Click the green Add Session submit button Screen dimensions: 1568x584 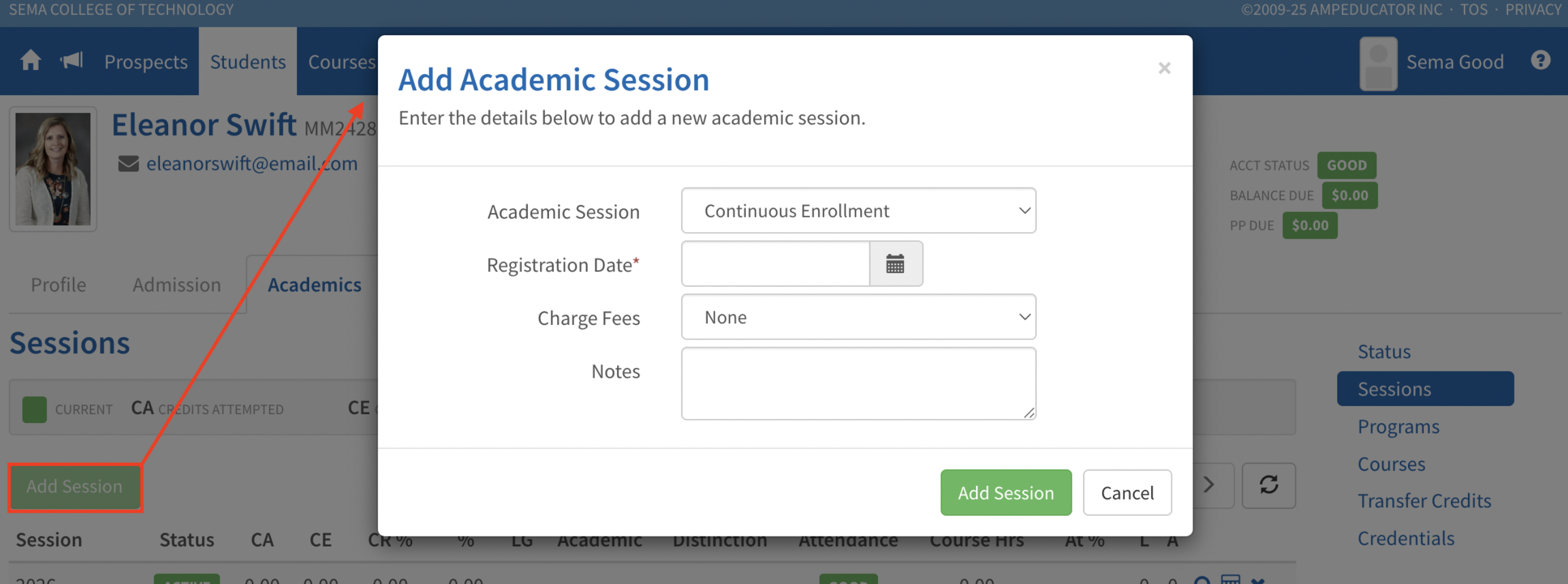click(x=1006, y=493)
